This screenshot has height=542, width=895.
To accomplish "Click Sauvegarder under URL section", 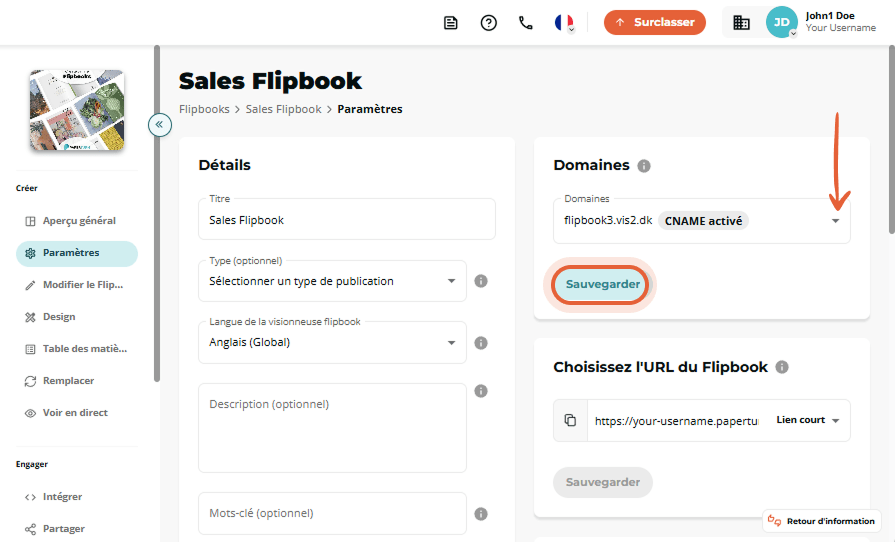I will [603, 482].
